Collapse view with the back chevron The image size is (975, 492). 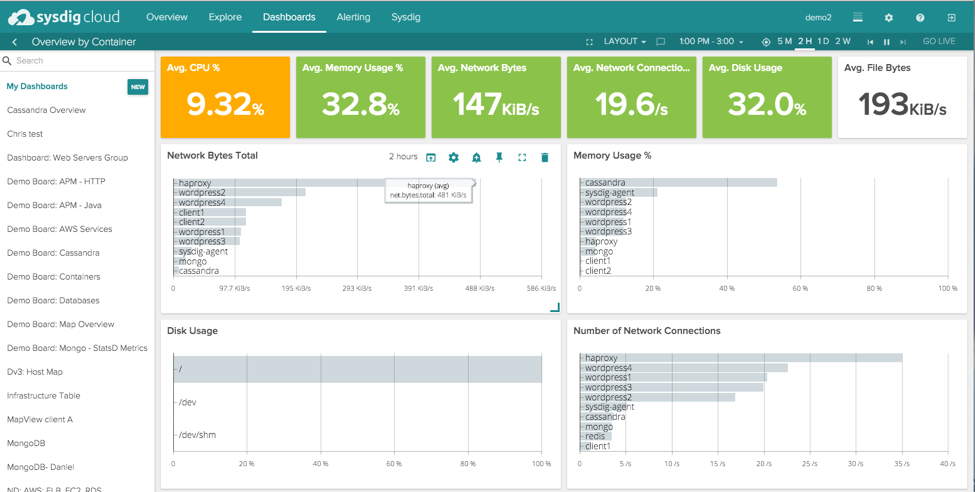pyautogui.click(x=14, y=42)
